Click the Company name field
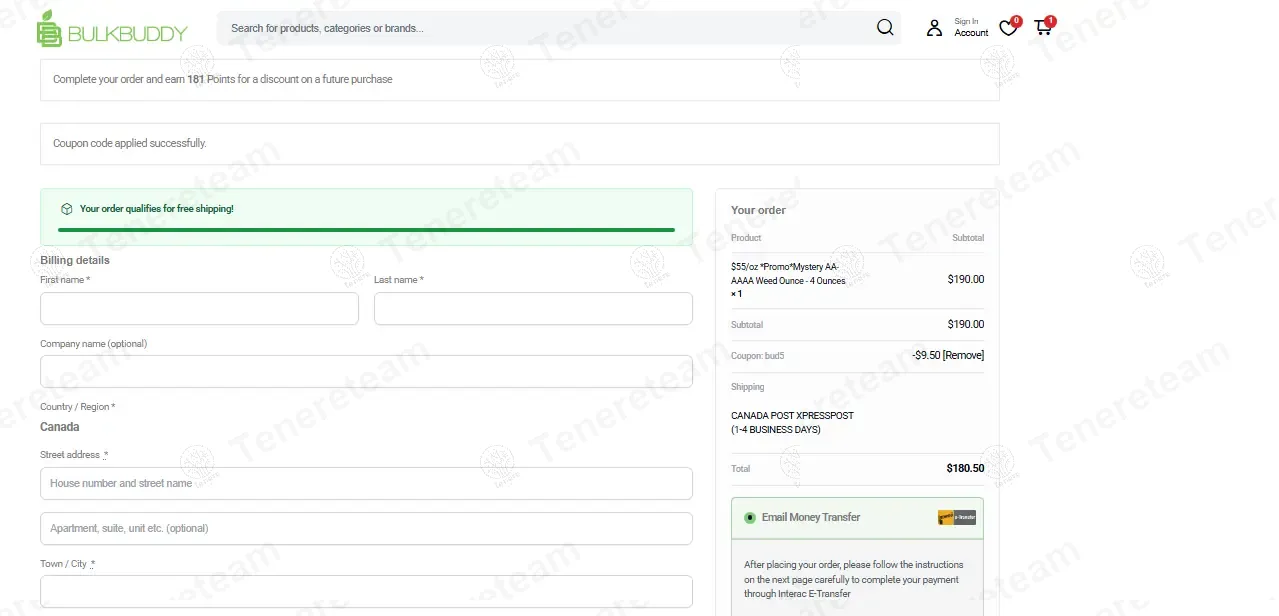The image size is (1279, 616). click(x=366, y=372)
